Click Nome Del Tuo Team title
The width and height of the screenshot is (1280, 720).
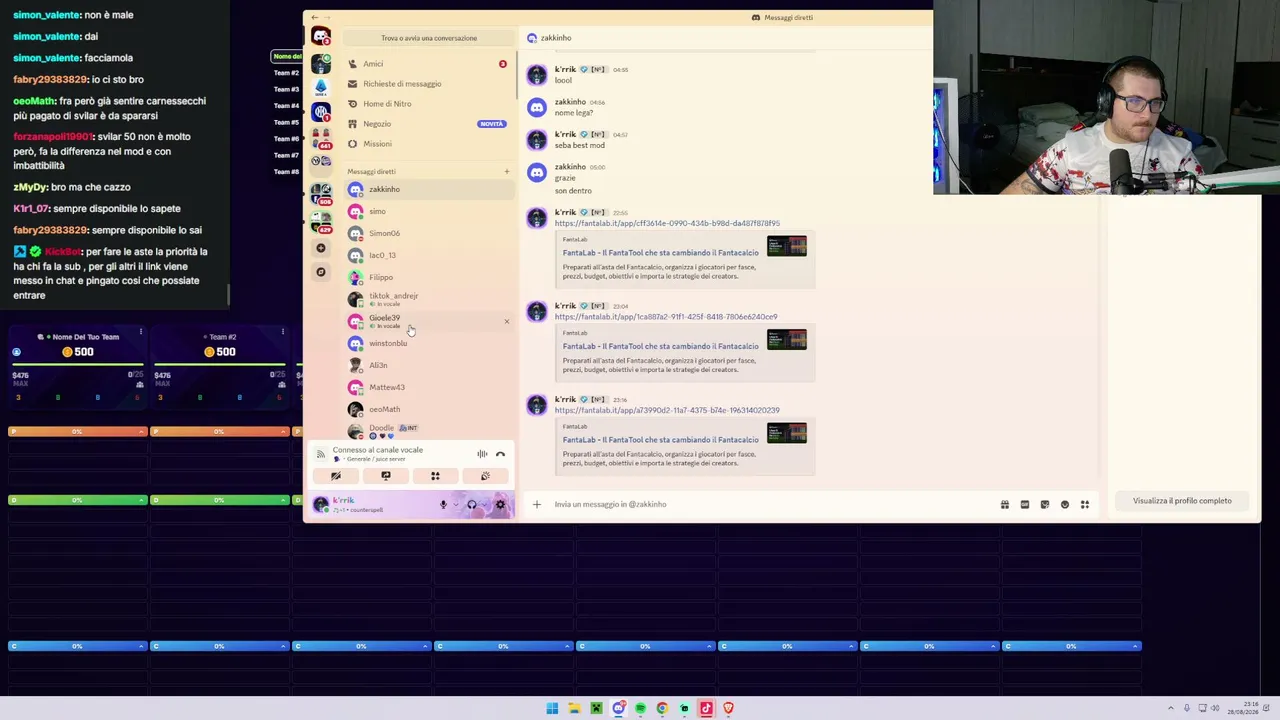(x=85, y=337)
